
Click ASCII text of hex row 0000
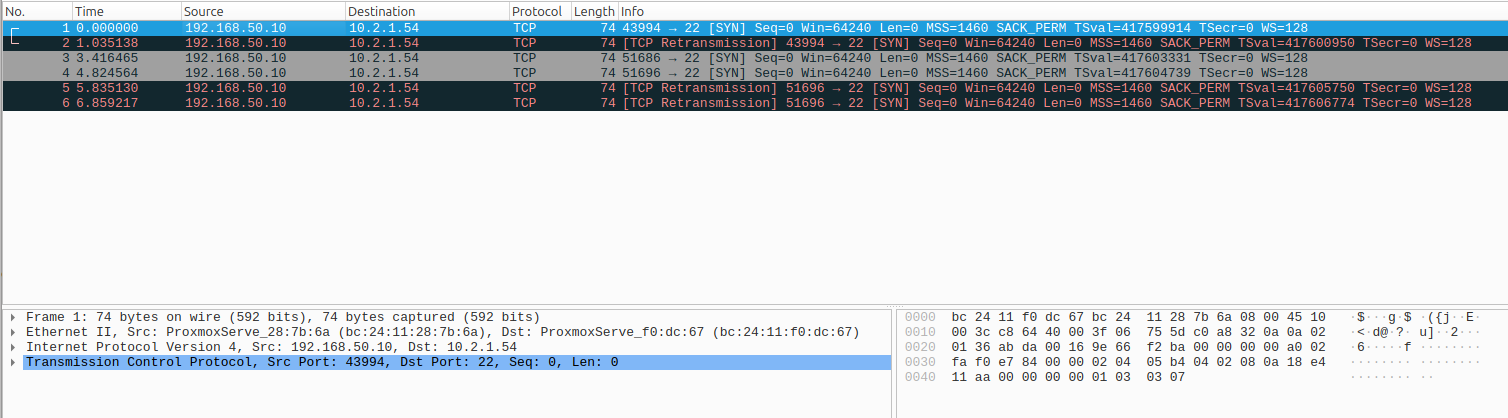pyautogui.click(x=1414, y=317)
